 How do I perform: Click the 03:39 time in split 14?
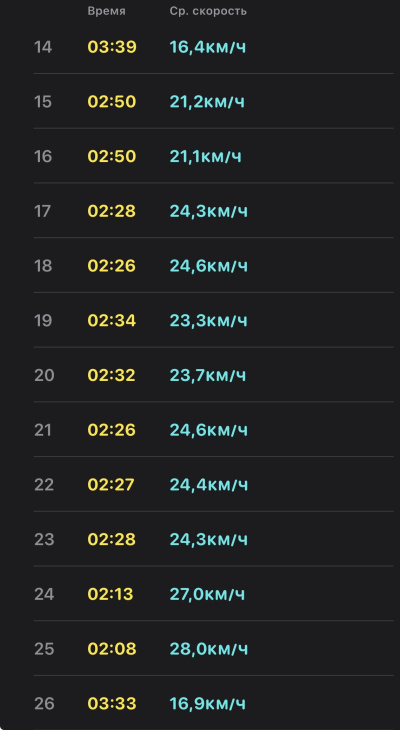coord(112,47)
